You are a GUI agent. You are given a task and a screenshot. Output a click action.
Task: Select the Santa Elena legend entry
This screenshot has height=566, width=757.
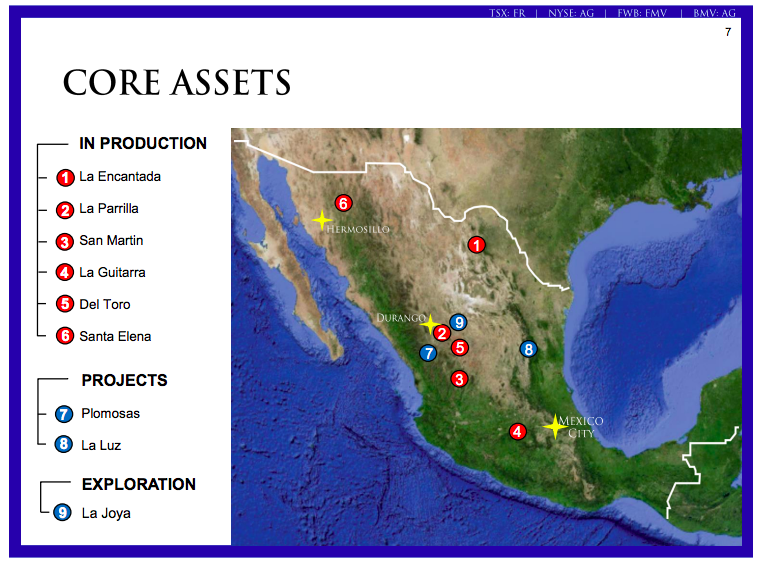[115, 337]
